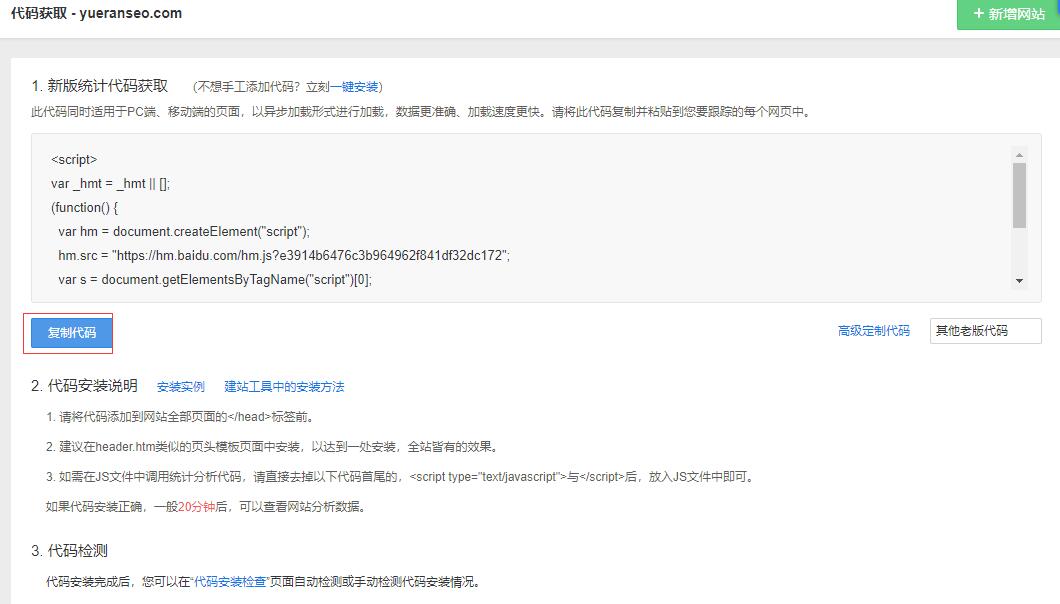
Task: Open the 代码安装检查 link
Action: coord(230,582)
